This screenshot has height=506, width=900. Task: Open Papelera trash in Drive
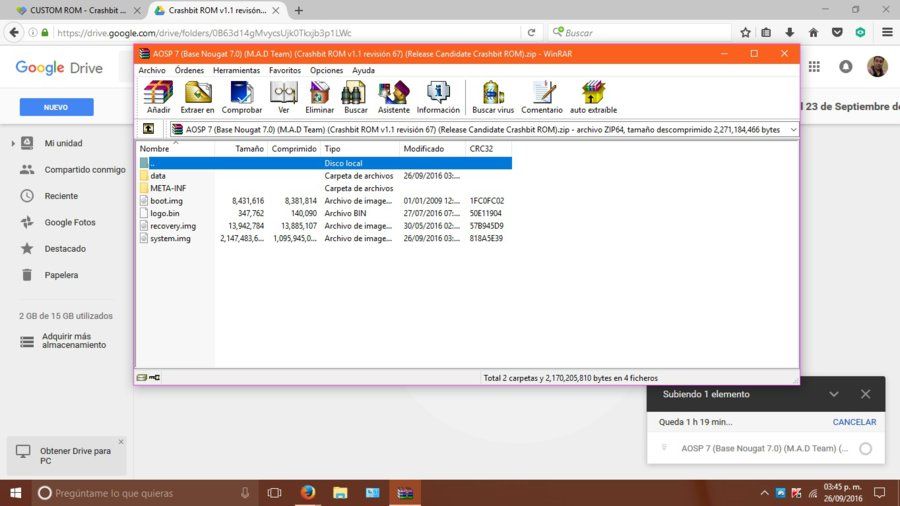pos(61,275)
